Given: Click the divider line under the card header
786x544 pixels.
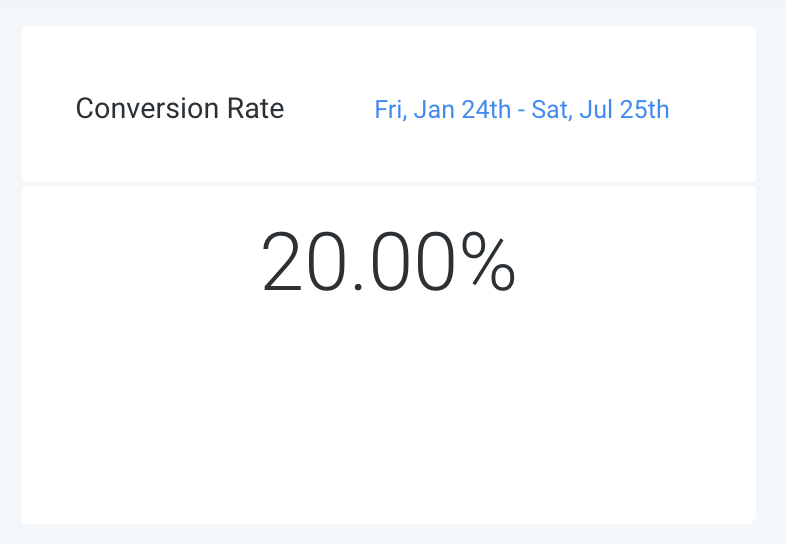Looking at the screenshot, I should point(388,184).
